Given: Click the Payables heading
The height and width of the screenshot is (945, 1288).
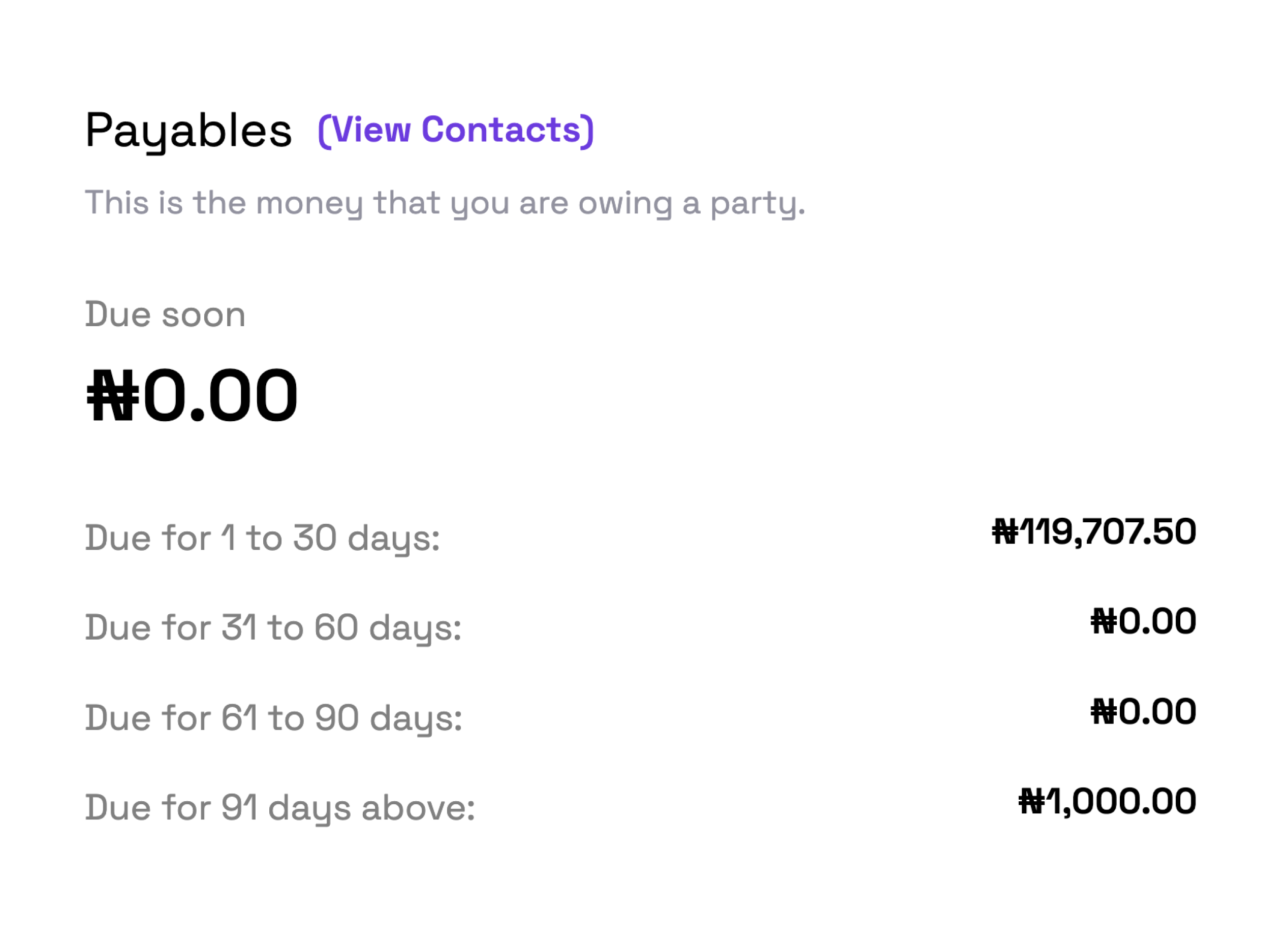Looking at the screenshot, I should (189, 132).
